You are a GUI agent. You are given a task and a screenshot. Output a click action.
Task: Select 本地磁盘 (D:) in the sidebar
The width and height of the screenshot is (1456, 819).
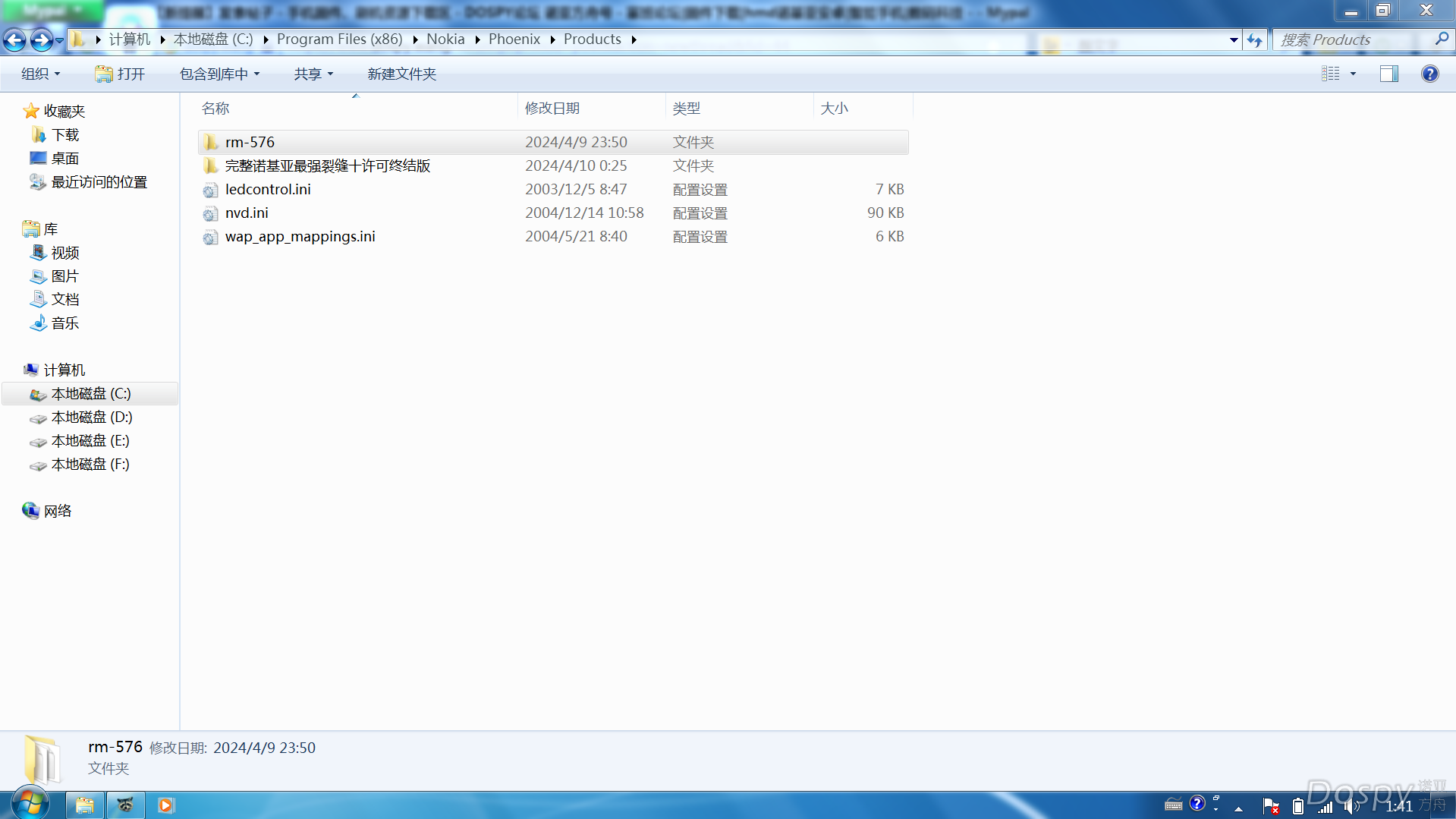(x=91, y=417)
